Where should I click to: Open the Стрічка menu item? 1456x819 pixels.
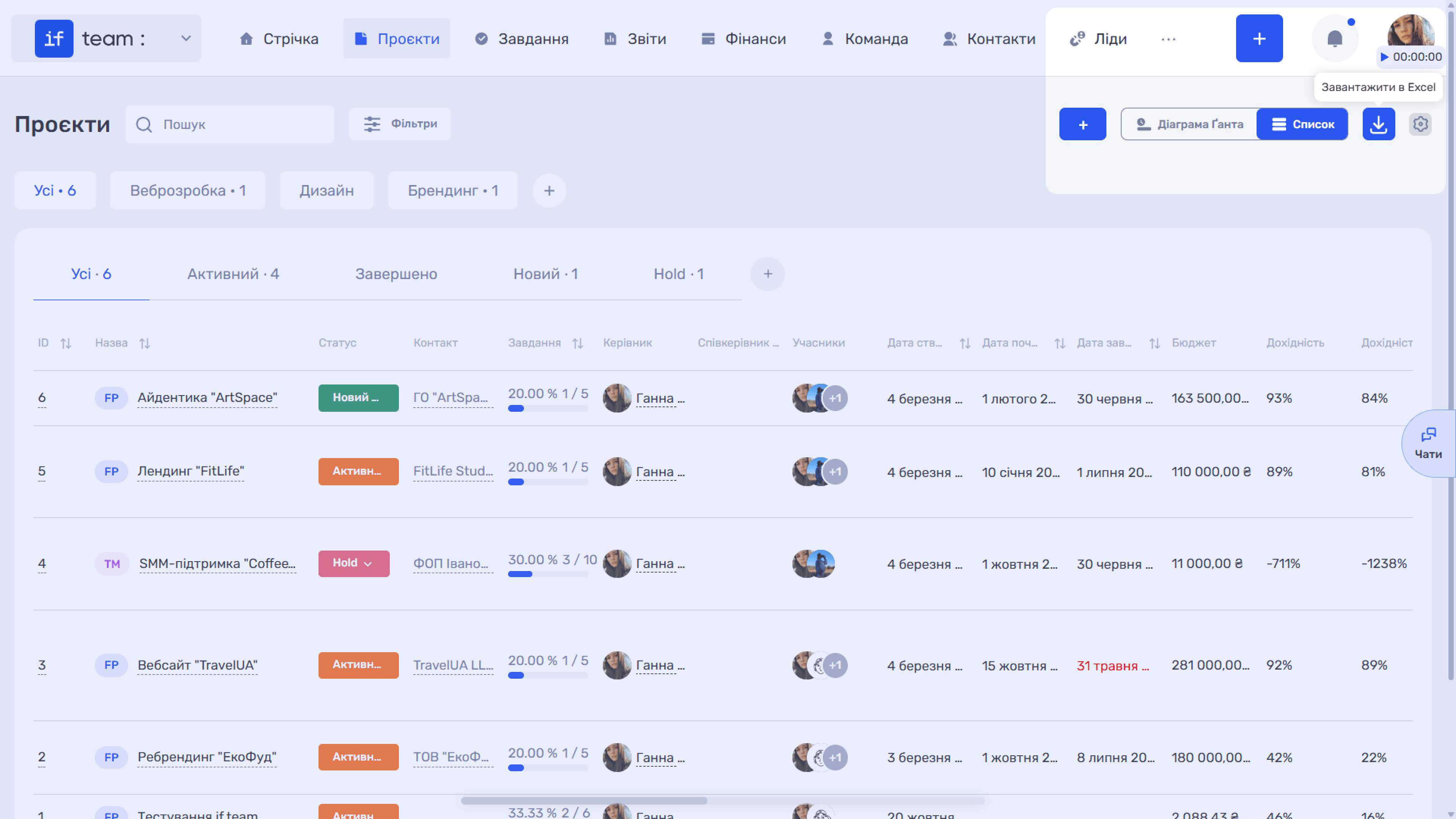(x=279, y=38)
